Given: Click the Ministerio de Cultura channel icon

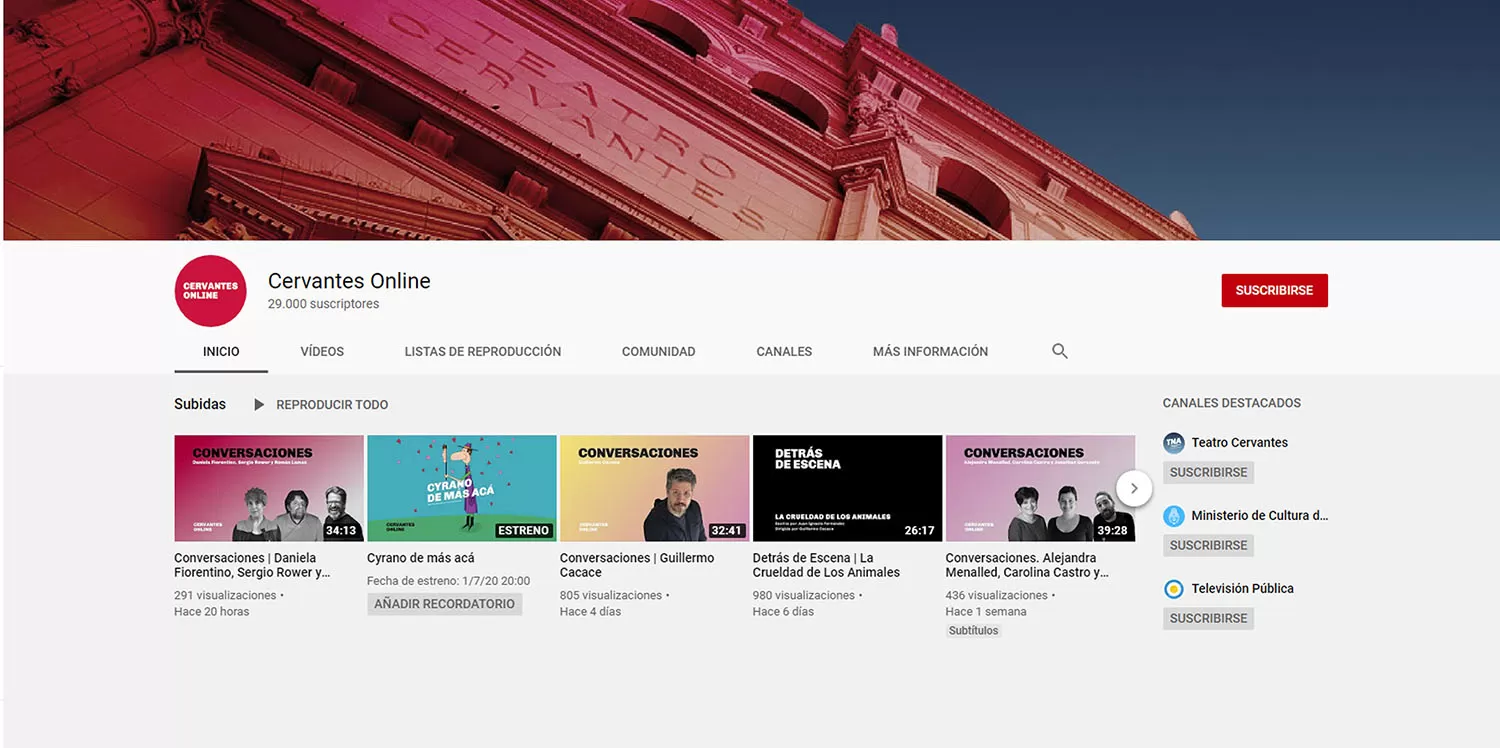Looking at the screenshot, I should pos(1174,516).
